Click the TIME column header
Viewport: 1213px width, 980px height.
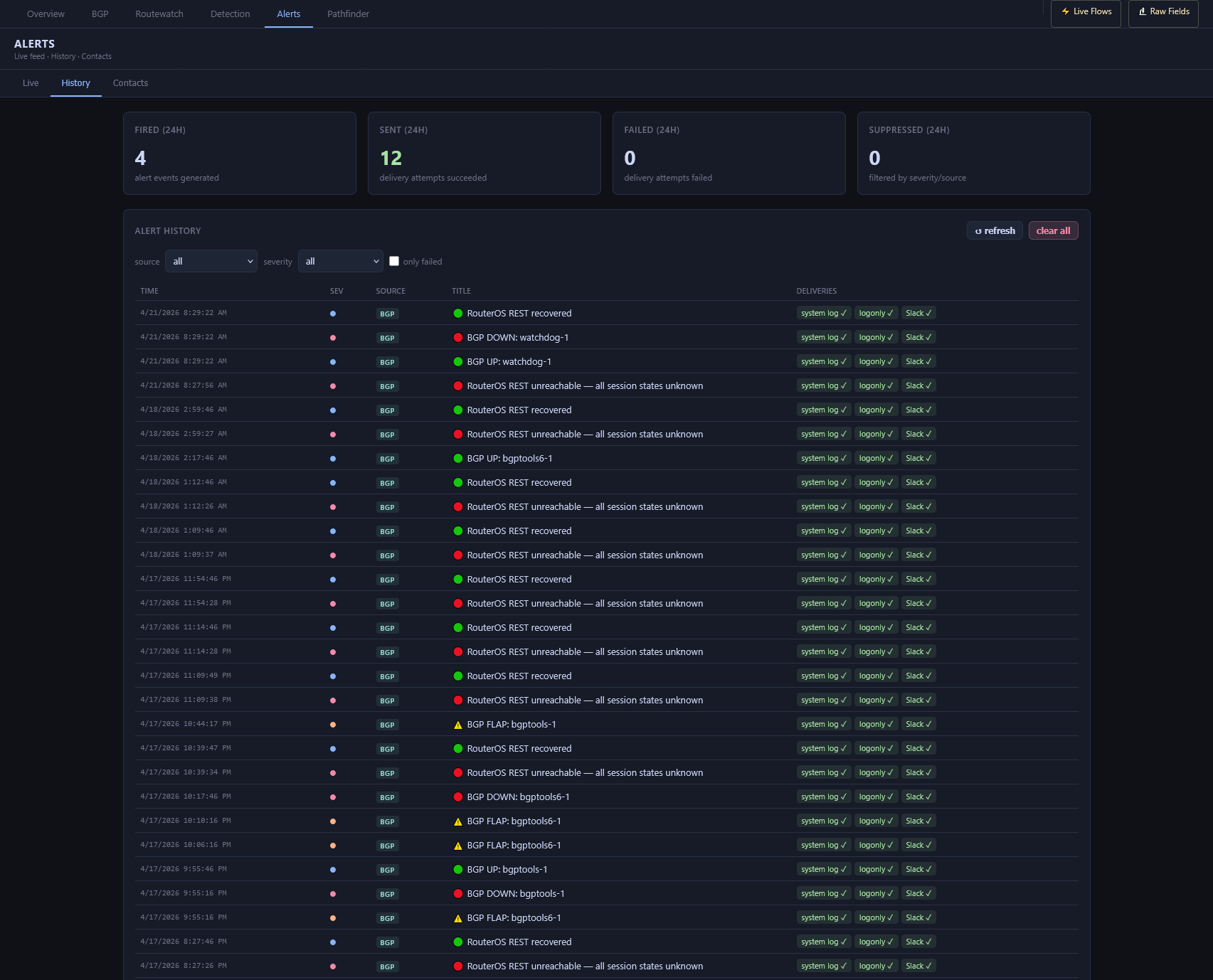[x=149, y=291]
